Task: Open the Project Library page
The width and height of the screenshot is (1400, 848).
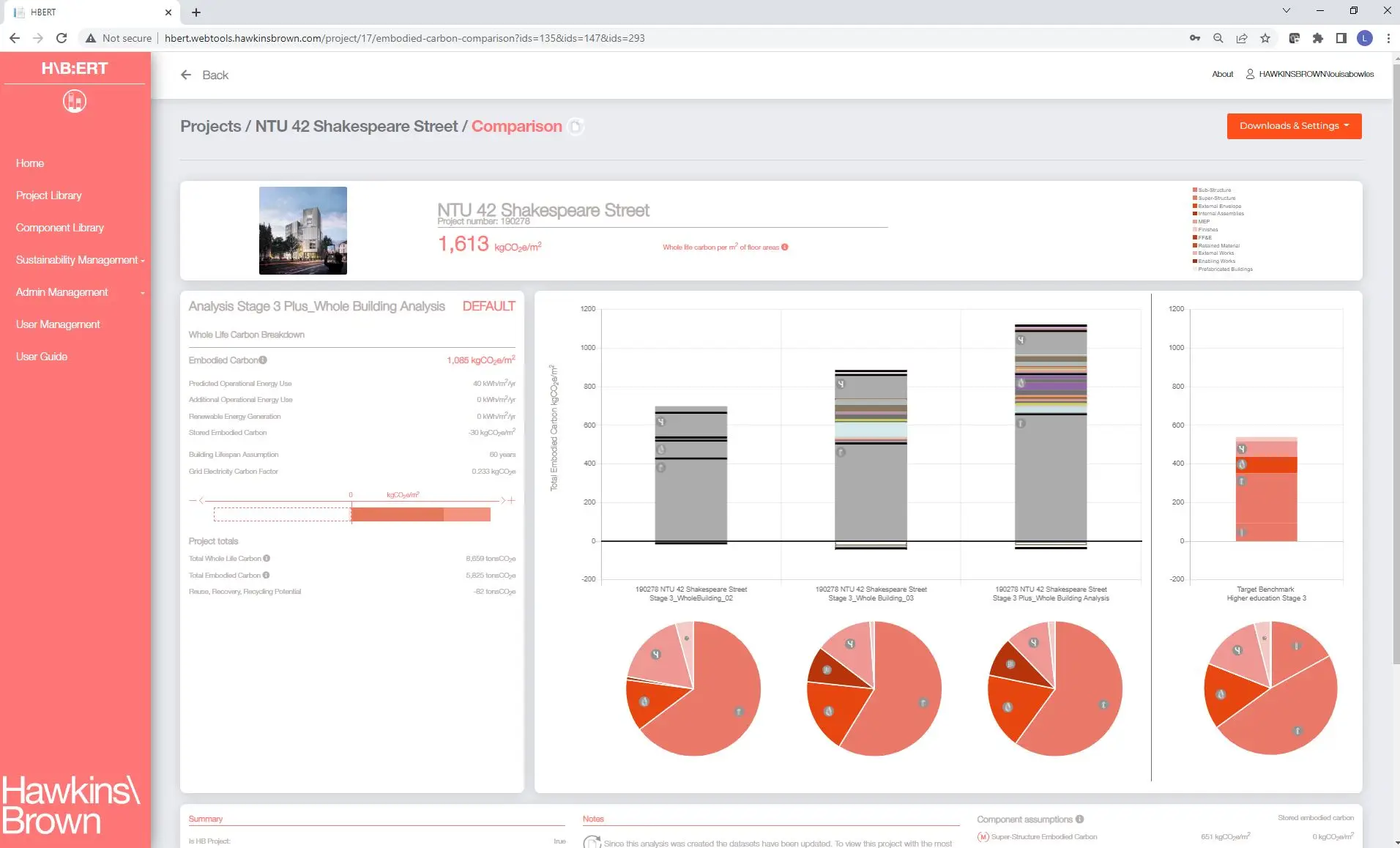Action: [49, 196]
